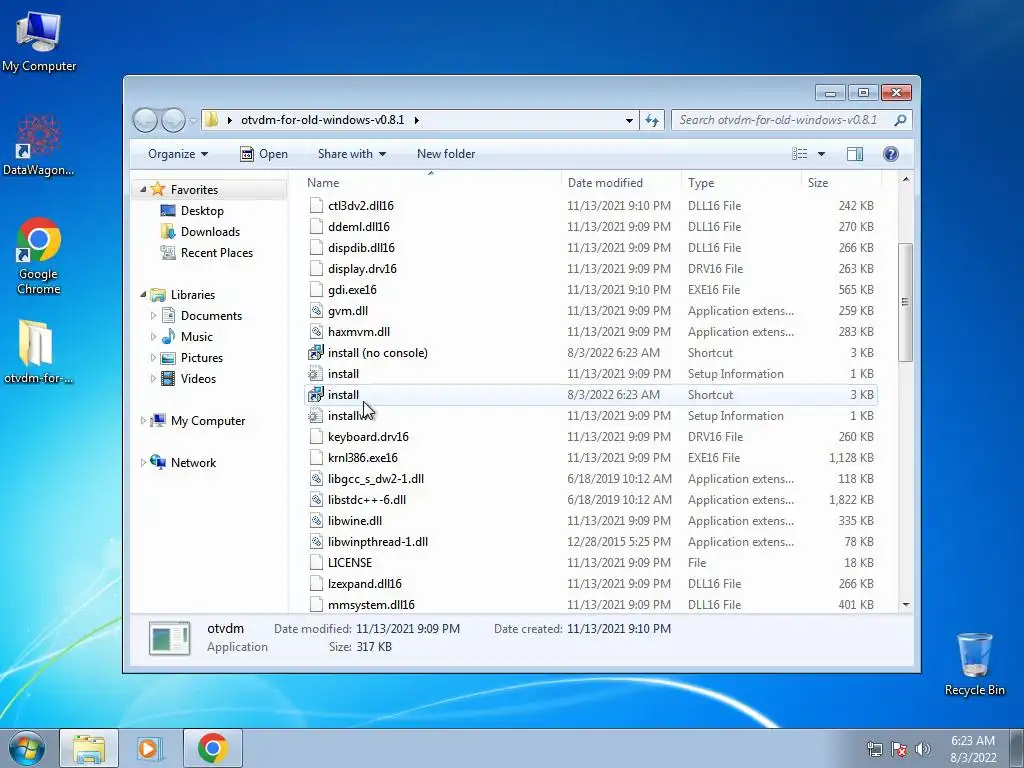This screenshot has width=1024, height=768.
Task: Click the Show desktop button
Action: point(1016,748)
